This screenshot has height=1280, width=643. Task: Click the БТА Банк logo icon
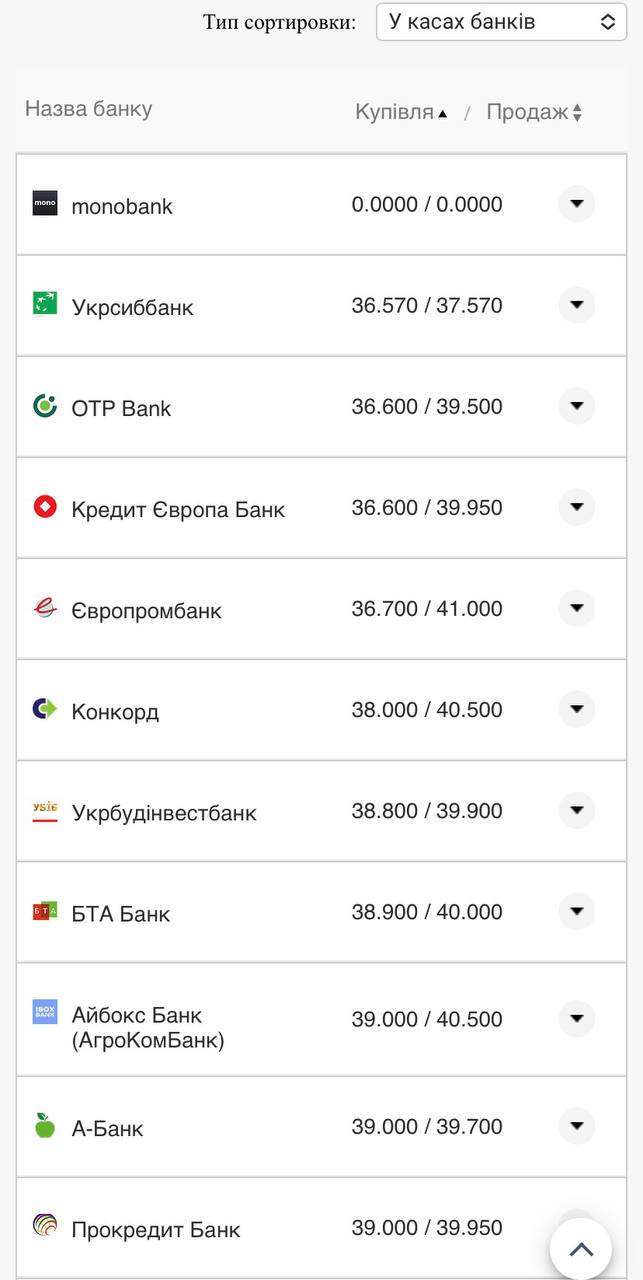coord(44,911)
